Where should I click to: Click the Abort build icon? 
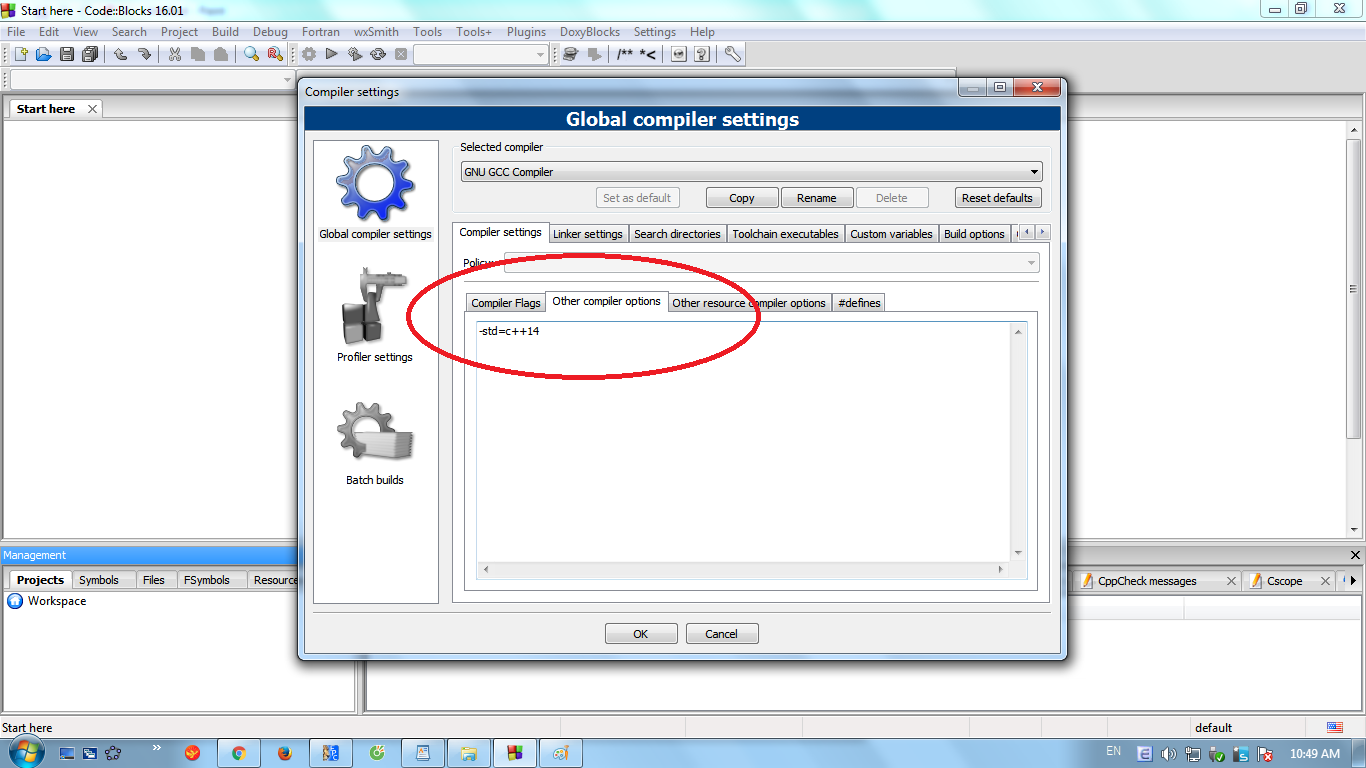(x=401, y=54)
